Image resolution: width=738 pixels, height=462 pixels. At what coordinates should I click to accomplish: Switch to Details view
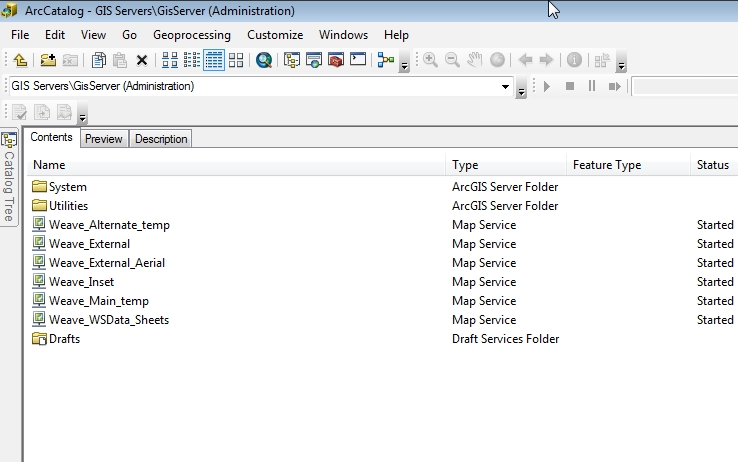214,60
